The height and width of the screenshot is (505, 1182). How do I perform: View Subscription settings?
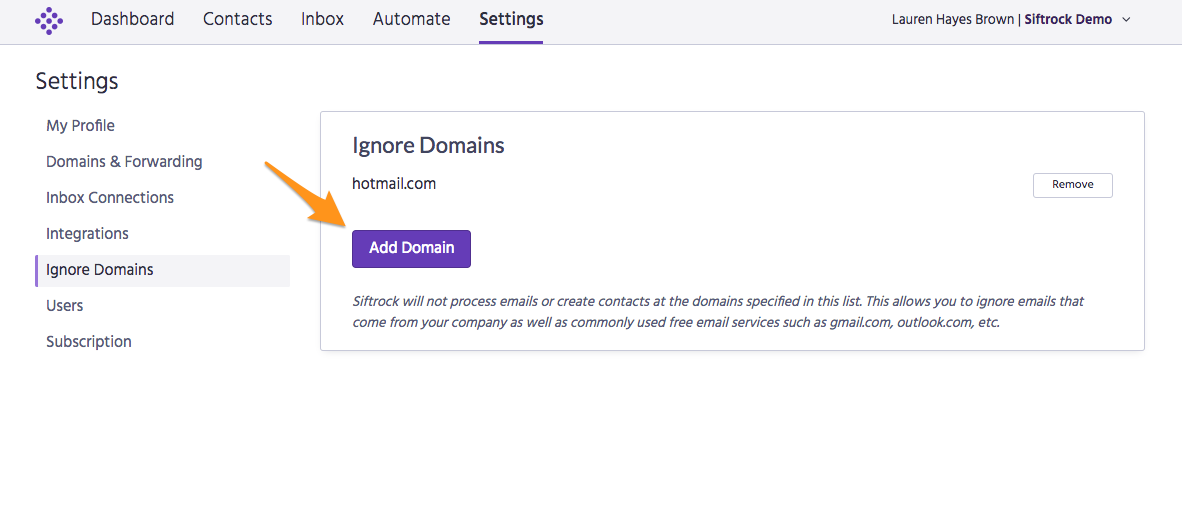[x=89, y=341]
